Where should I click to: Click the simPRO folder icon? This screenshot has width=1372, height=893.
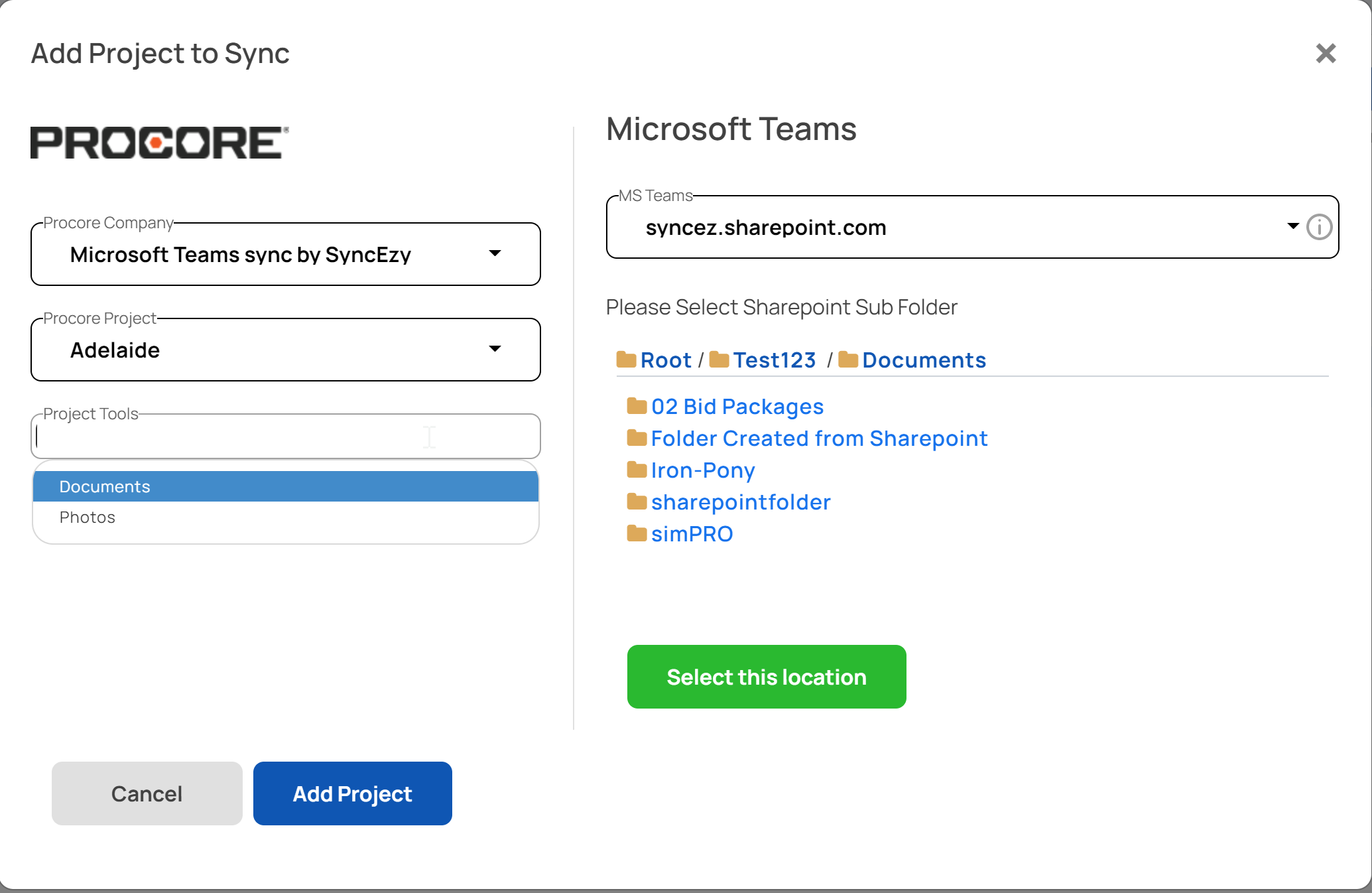tap(637, 533)
